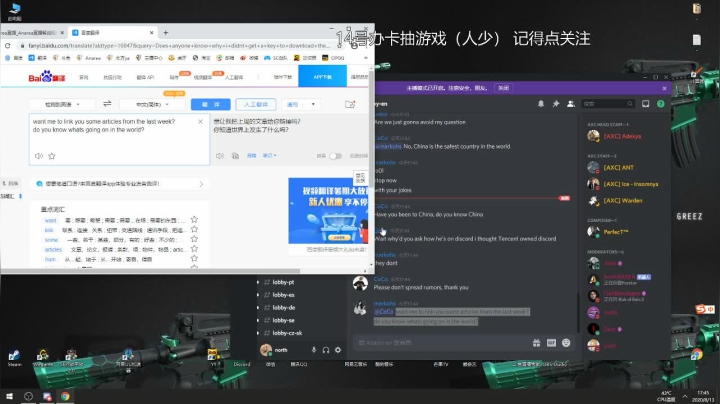Expand the lobby-pt channel
This screenshot has width=720, height=404.
pos(258,282)
